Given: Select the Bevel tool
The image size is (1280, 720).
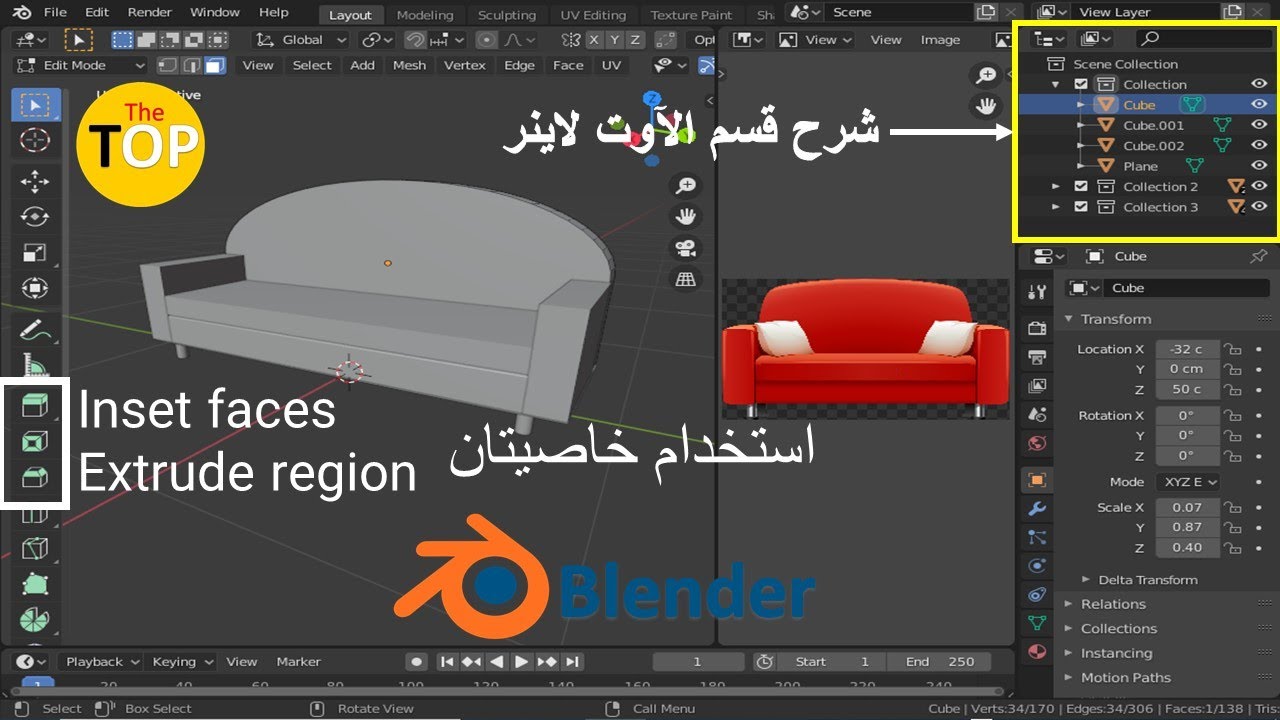Looking at the screenshot, I should (x=35, y=477).
